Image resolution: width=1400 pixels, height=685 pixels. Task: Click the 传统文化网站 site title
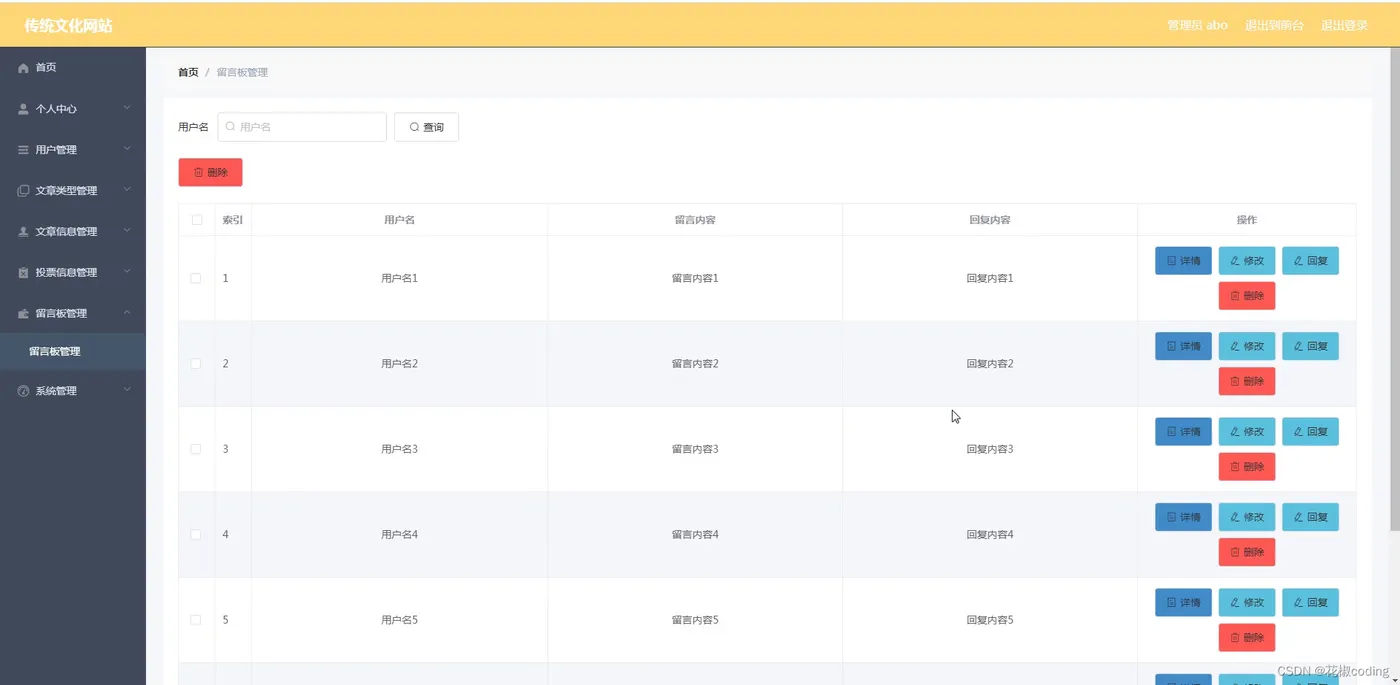pyautogui.click(x=68, y=25)
